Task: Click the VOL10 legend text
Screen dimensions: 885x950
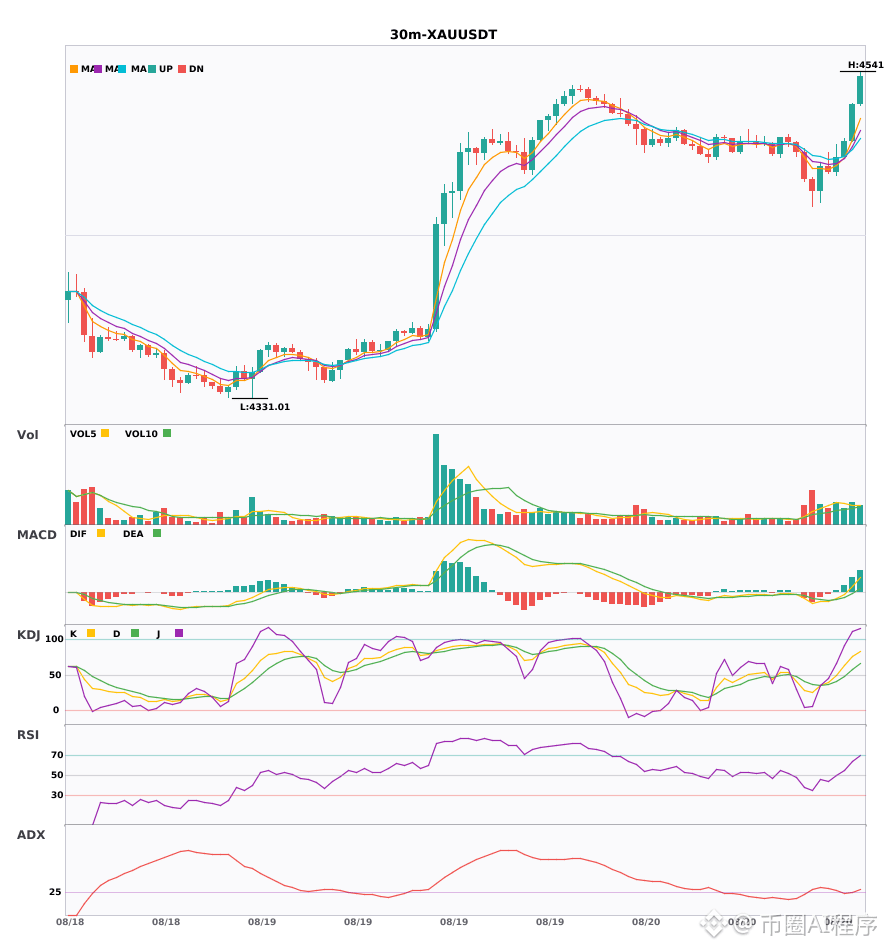Action: (x=141, y=434)
